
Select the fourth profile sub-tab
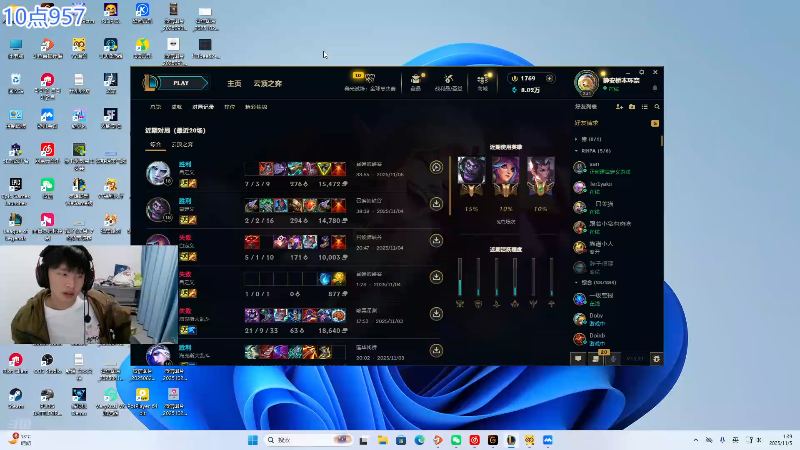[x=230, y=107]
